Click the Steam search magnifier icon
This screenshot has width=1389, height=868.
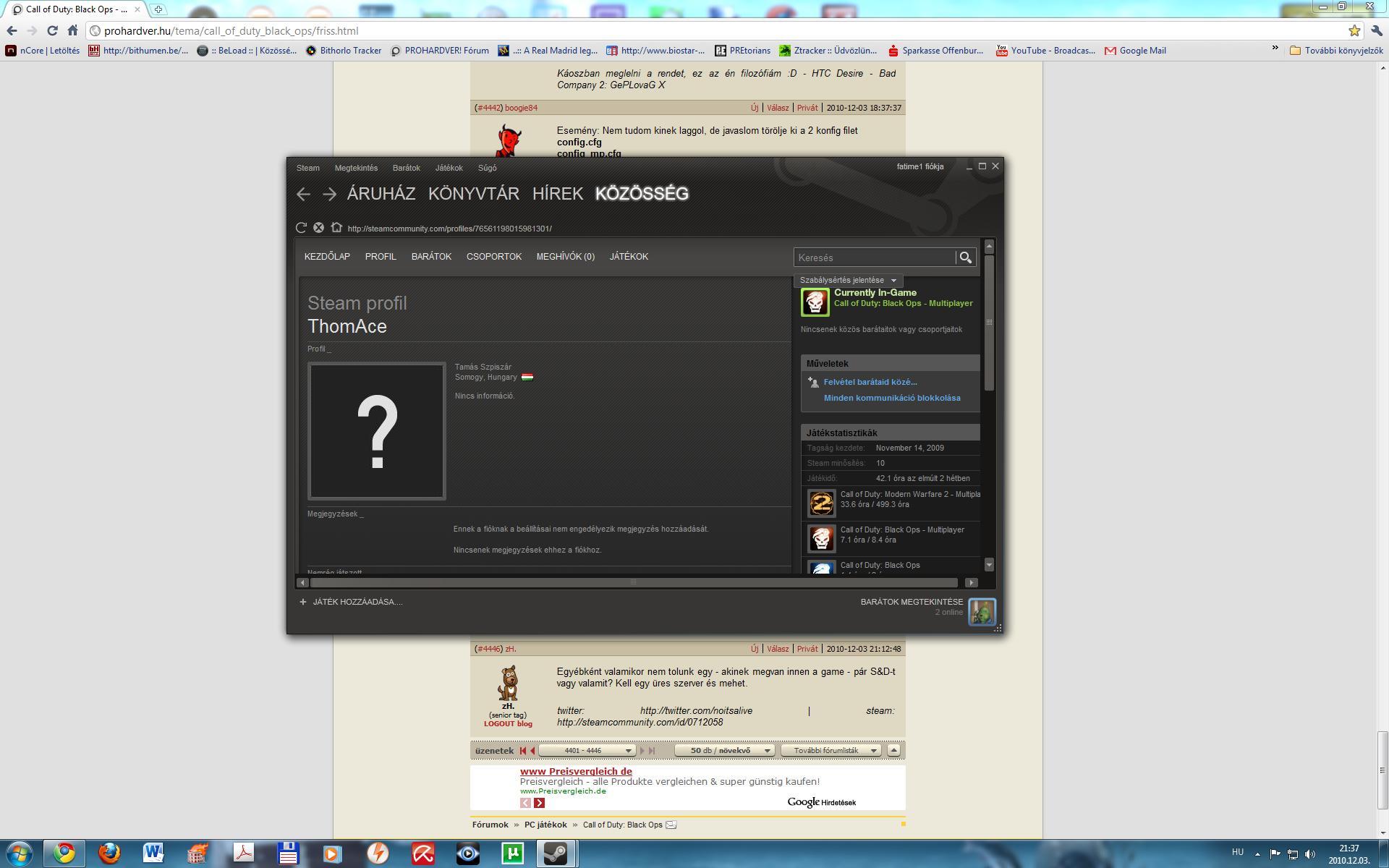pyautogui.click(x=965, y=258)
